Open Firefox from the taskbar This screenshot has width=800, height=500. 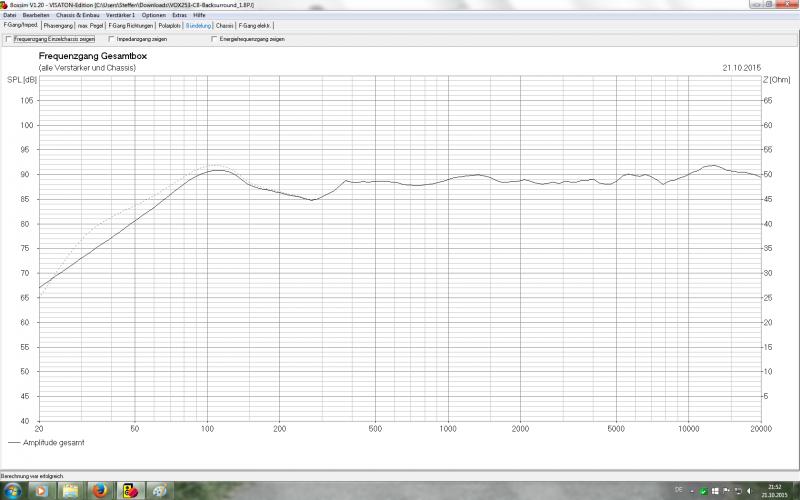pyautogui.click(x=100, y=491)
